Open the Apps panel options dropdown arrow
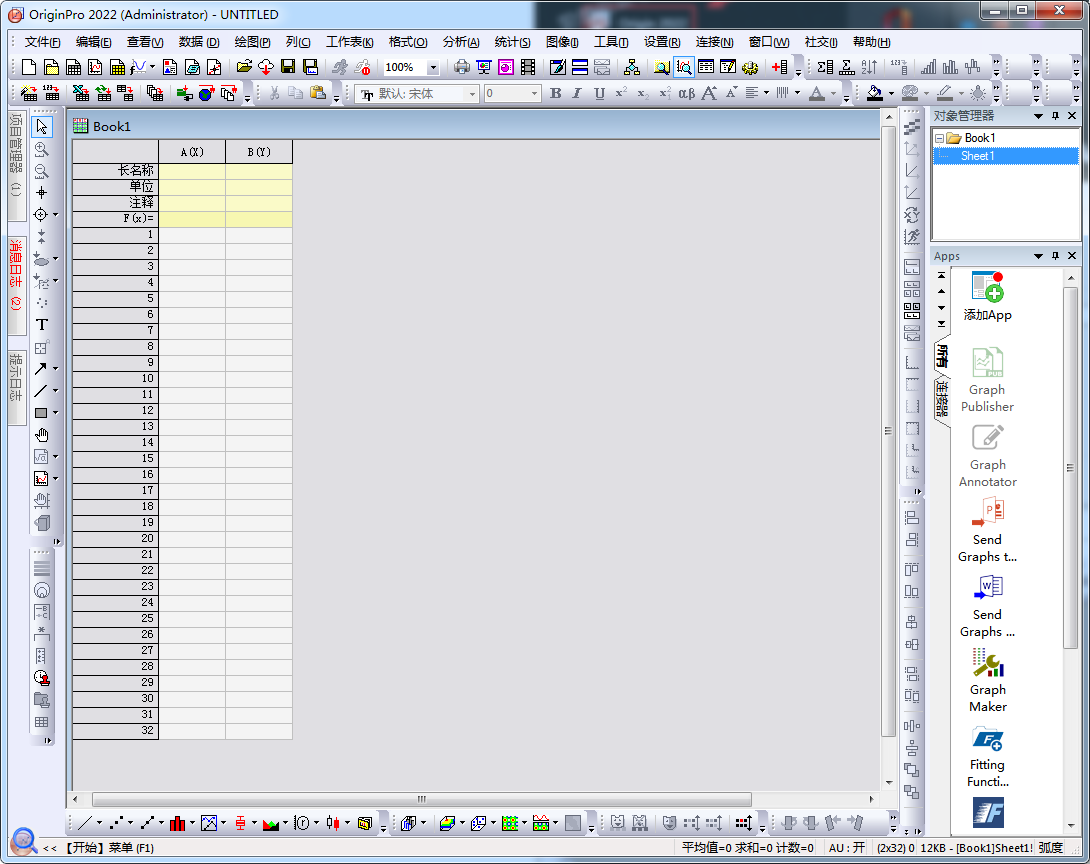Viewport: 1090px width, 864px height. point(1039,256)
